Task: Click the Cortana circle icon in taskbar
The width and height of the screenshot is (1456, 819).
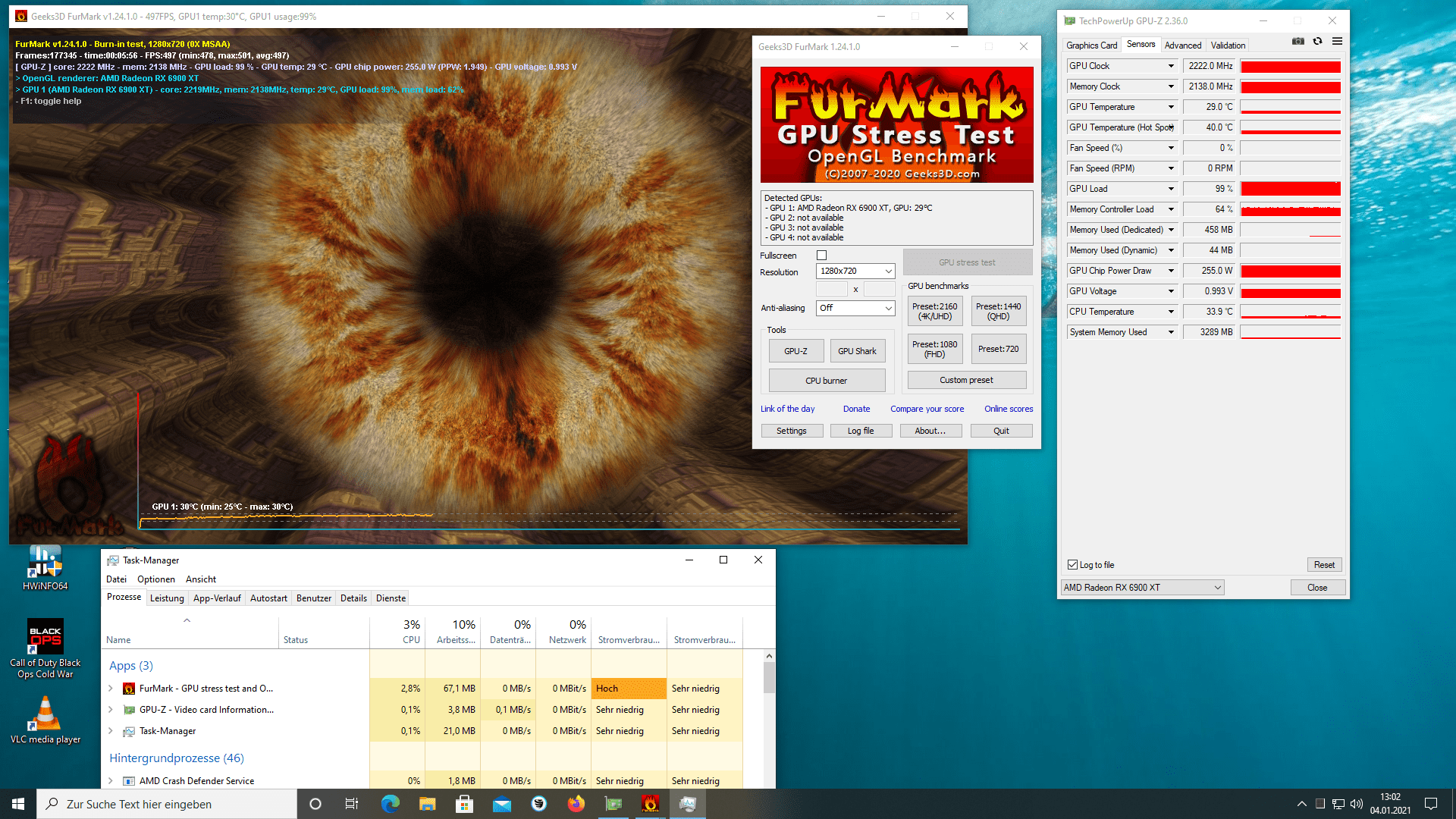Action: point(315,804)
